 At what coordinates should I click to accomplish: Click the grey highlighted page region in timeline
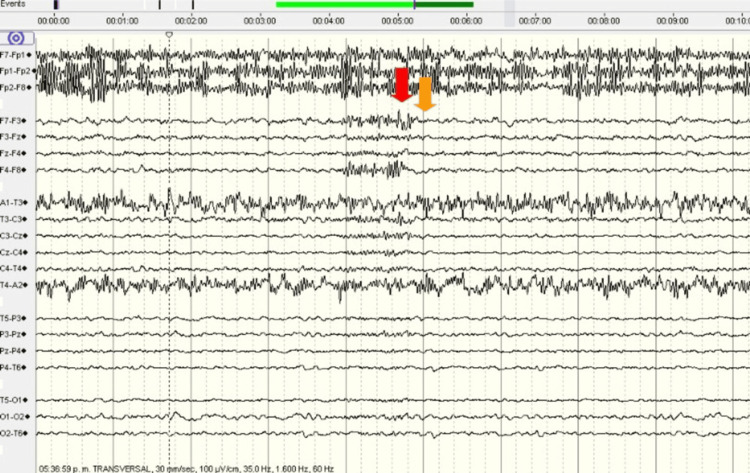(x=509, y=13)
